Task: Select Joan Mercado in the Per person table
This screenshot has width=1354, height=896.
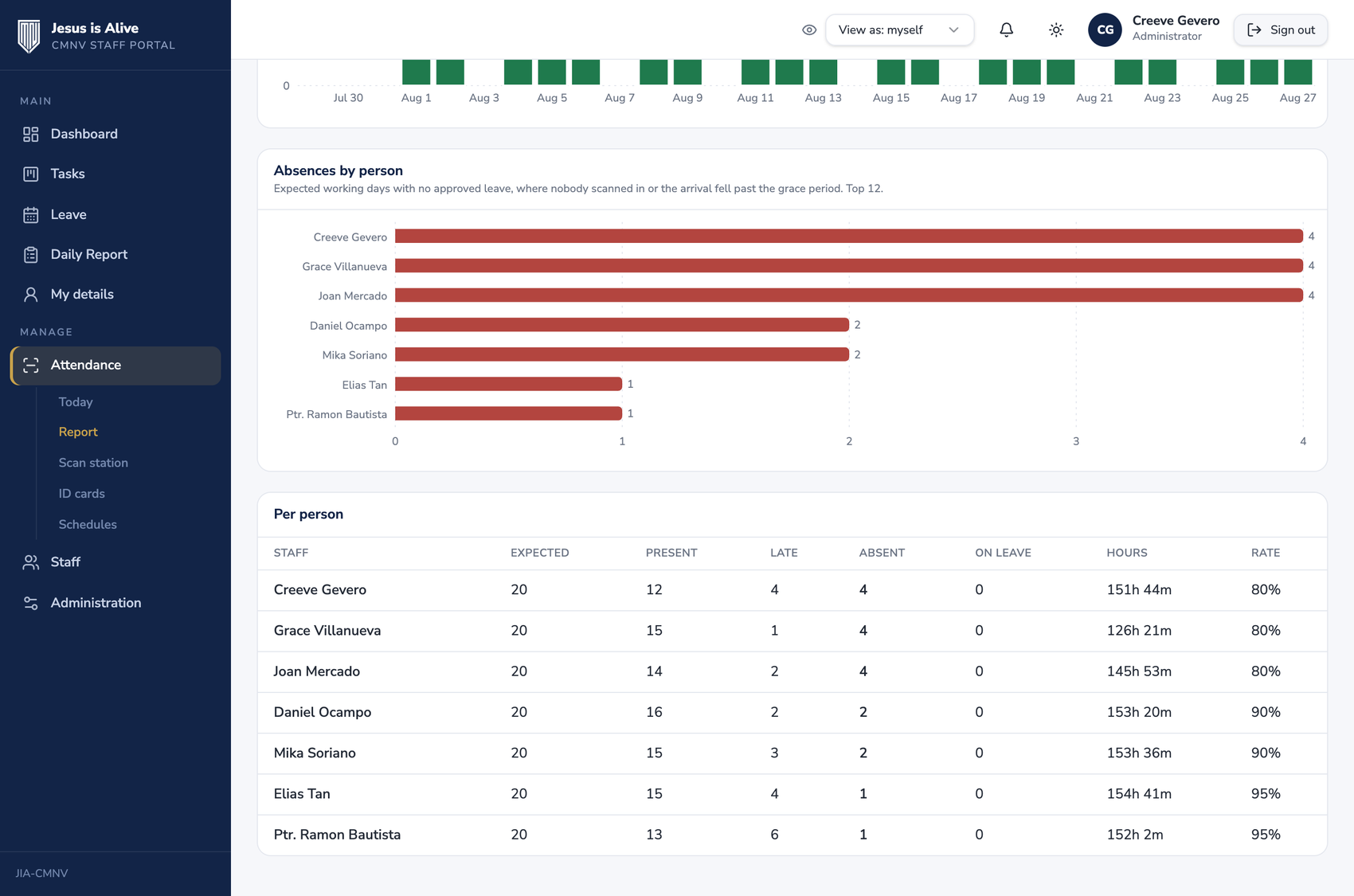Action: pos(317,671)
